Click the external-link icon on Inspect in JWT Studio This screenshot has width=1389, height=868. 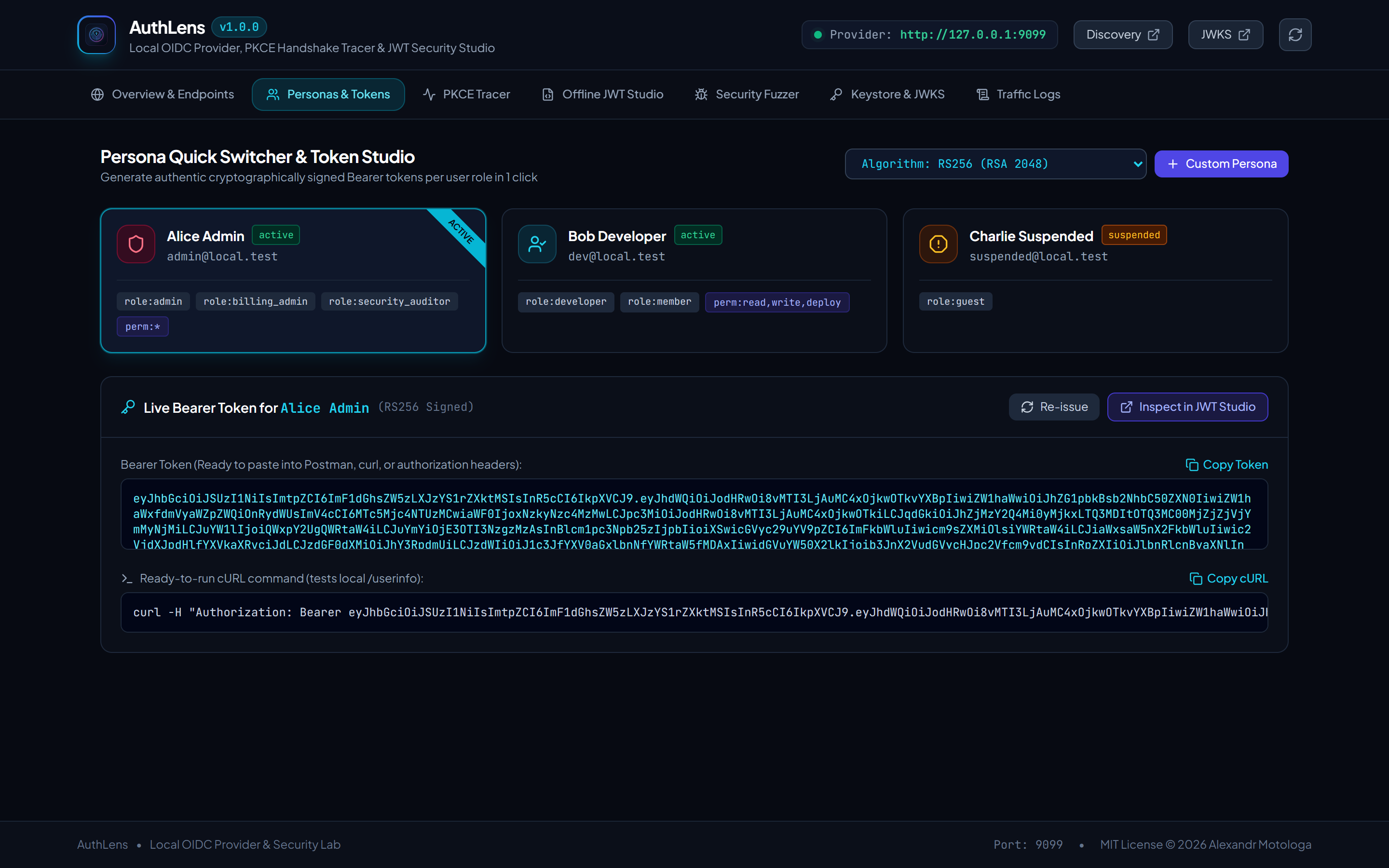[1126, 407]
